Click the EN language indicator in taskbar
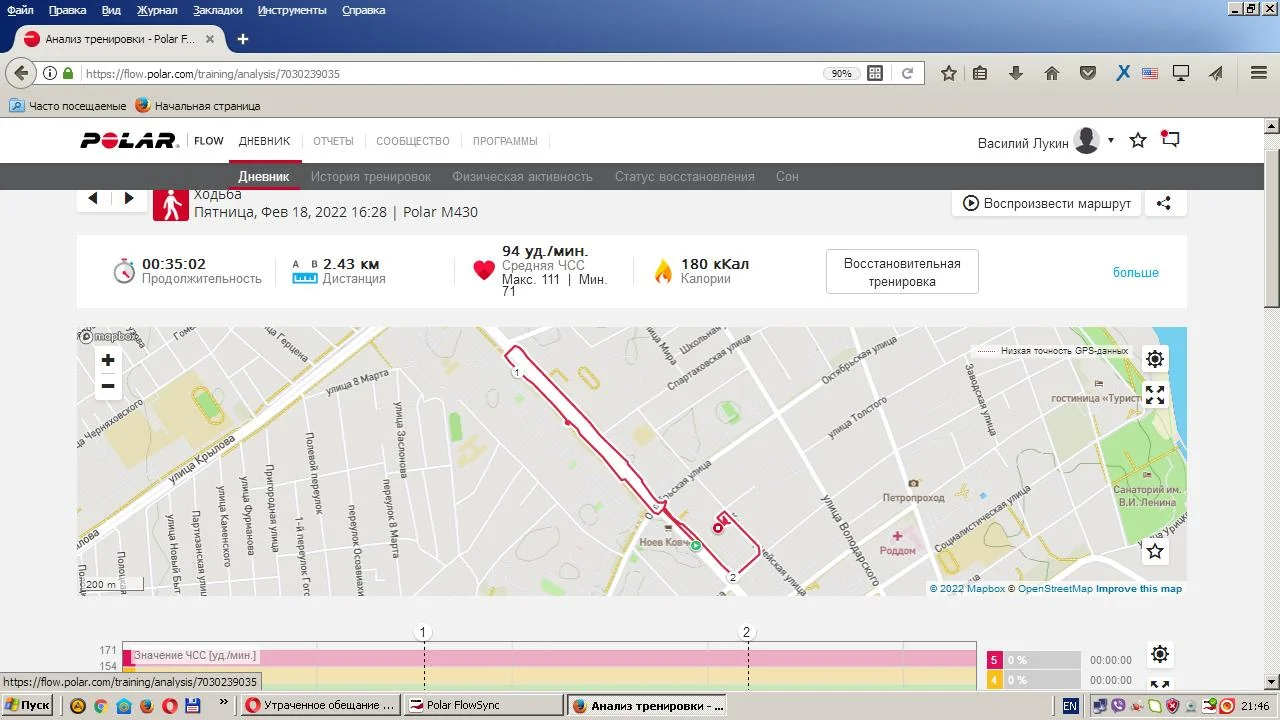 [1070, 705]
